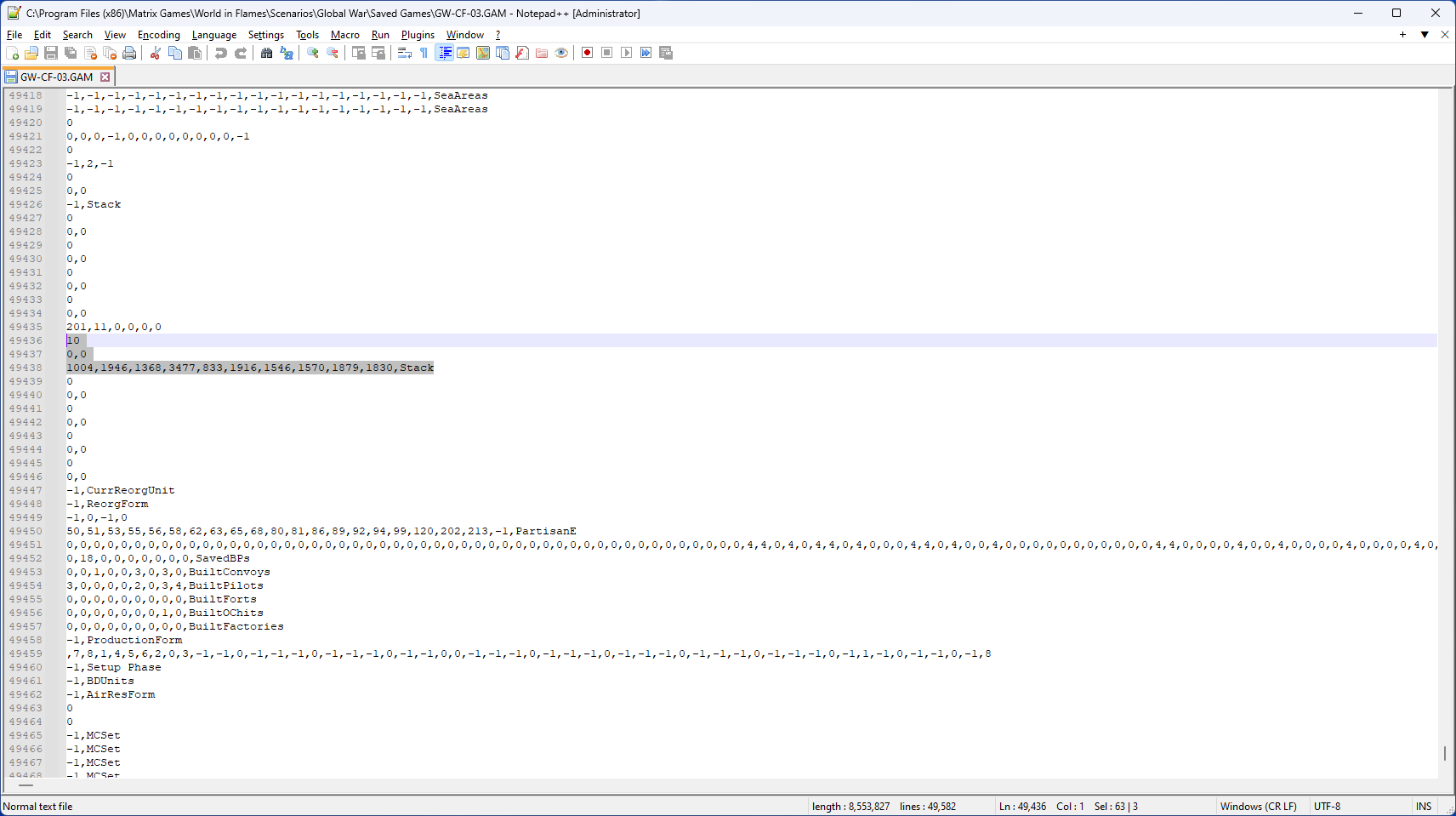The height and width of the screenshot is (816, 1456).
Task: Select the Find toolbar icon
Action: pos(267,53)
